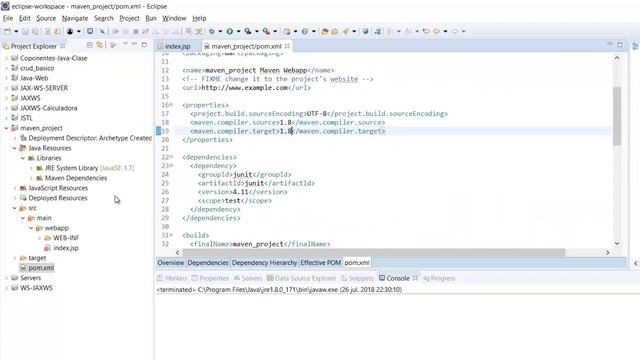This screenshot has height=360, width=640.
Task: Collapse the Java Resources node
Action: click(15, 148)
